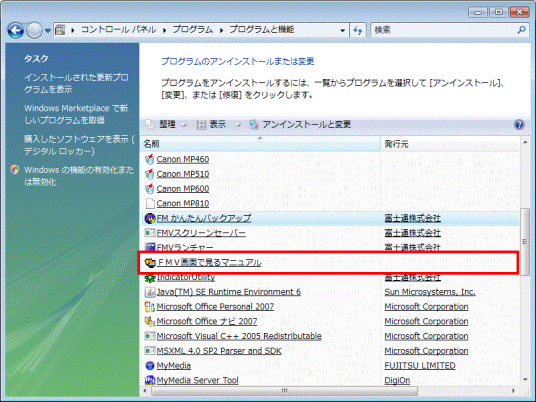Click アンインストールと変更 toolbar button

tap(300, 124)
